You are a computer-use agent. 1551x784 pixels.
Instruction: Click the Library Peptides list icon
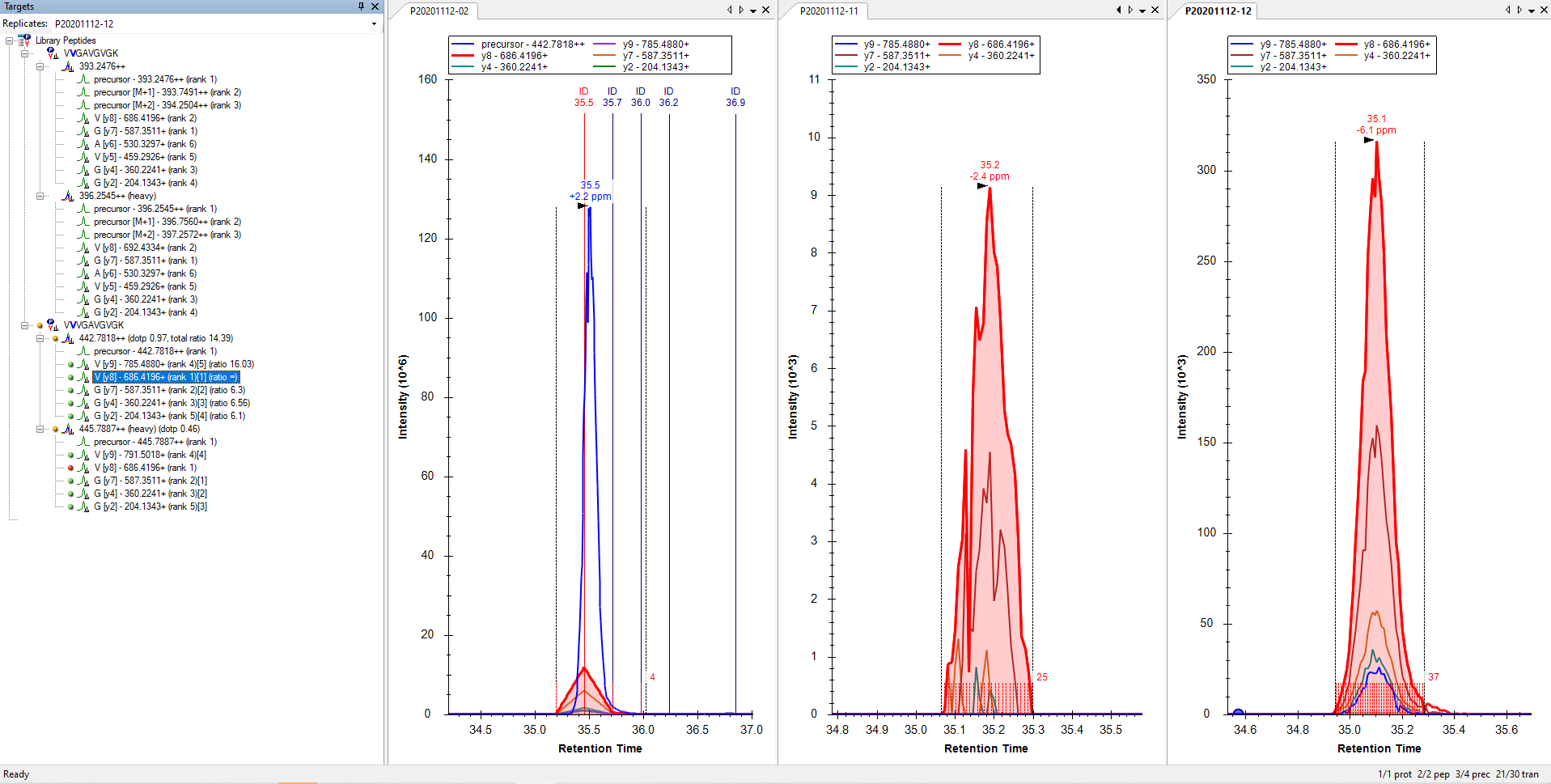point(24,40)
